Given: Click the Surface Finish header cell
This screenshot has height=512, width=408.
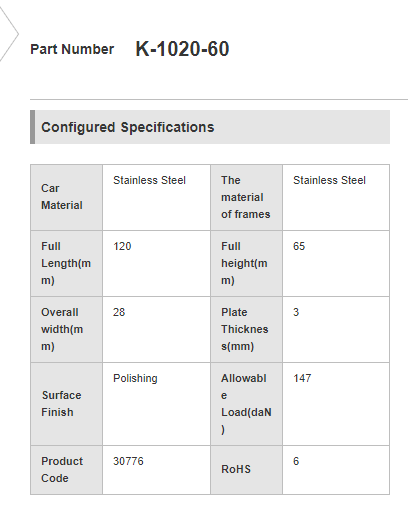Looking at the screenshot, I should [x=66, y=404].
